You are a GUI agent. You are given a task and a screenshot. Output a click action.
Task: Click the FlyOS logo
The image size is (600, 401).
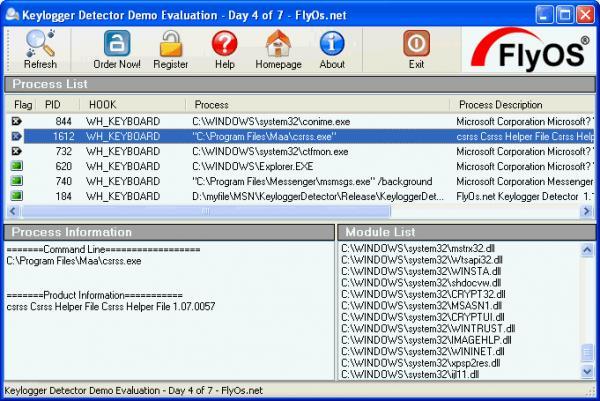click(529, 50)
